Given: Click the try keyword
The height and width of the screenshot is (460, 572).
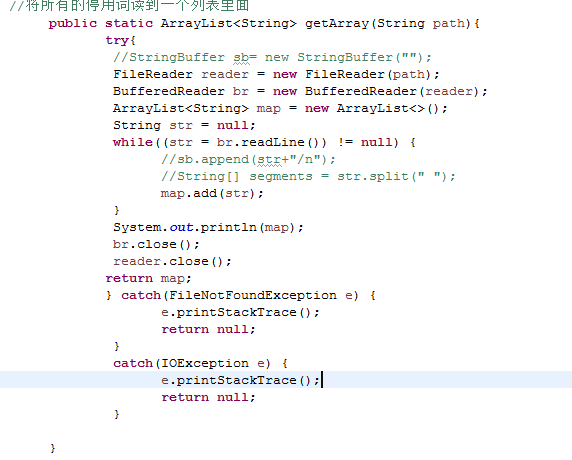Looking at the screenshot, I should (117, 40).
